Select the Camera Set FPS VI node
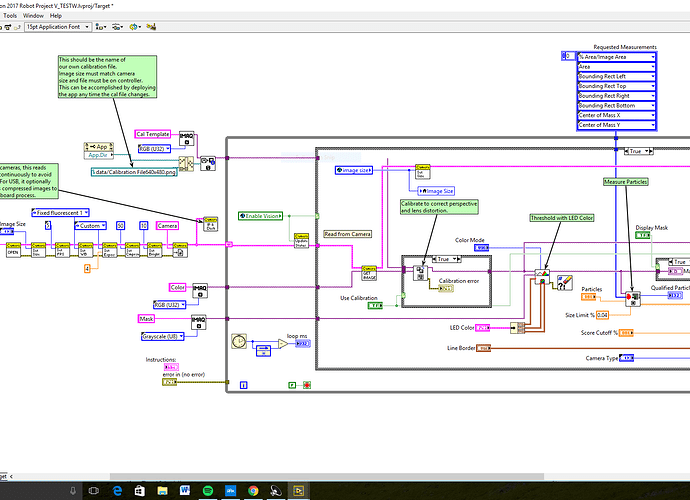690x500 pixels. (x=62, y=250)
